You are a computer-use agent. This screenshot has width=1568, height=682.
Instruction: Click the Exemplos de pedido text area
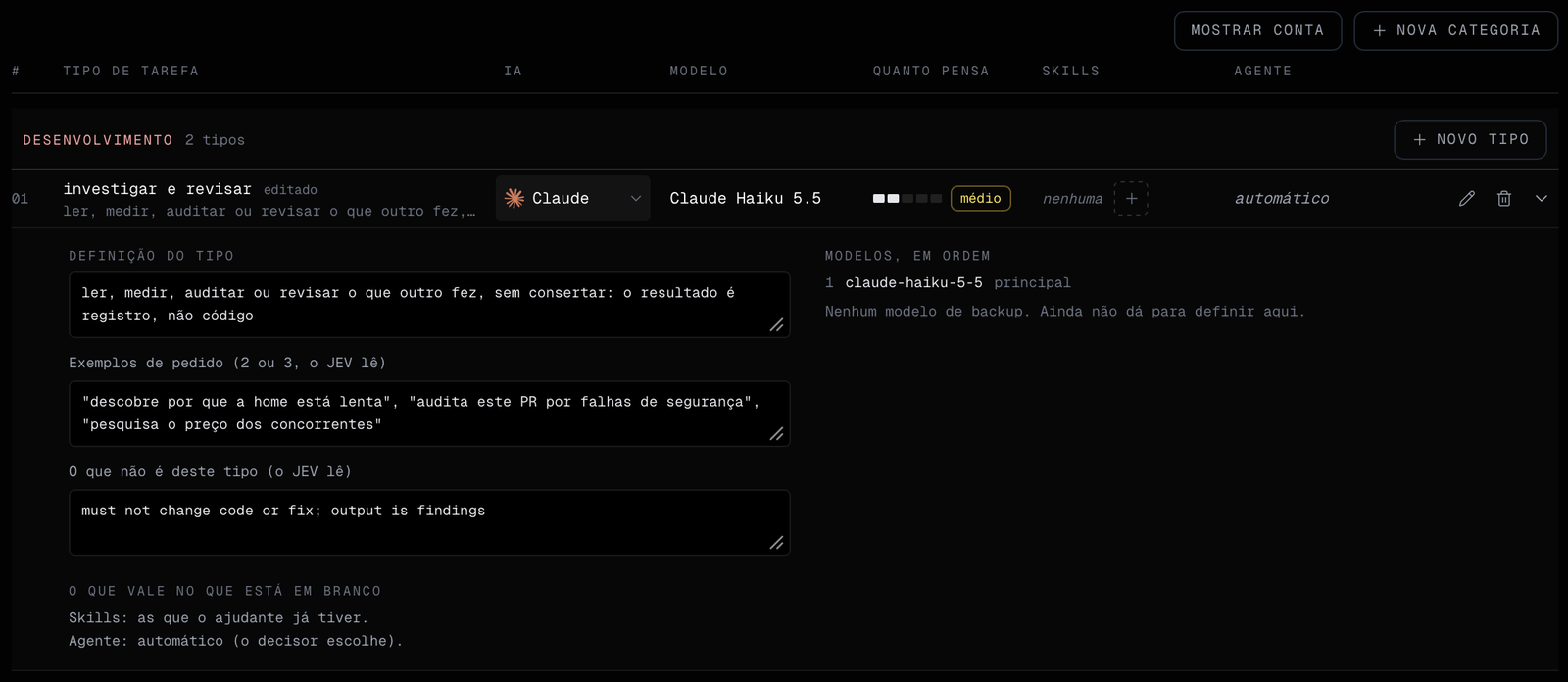pyautogui.click(x=429, y=414)
